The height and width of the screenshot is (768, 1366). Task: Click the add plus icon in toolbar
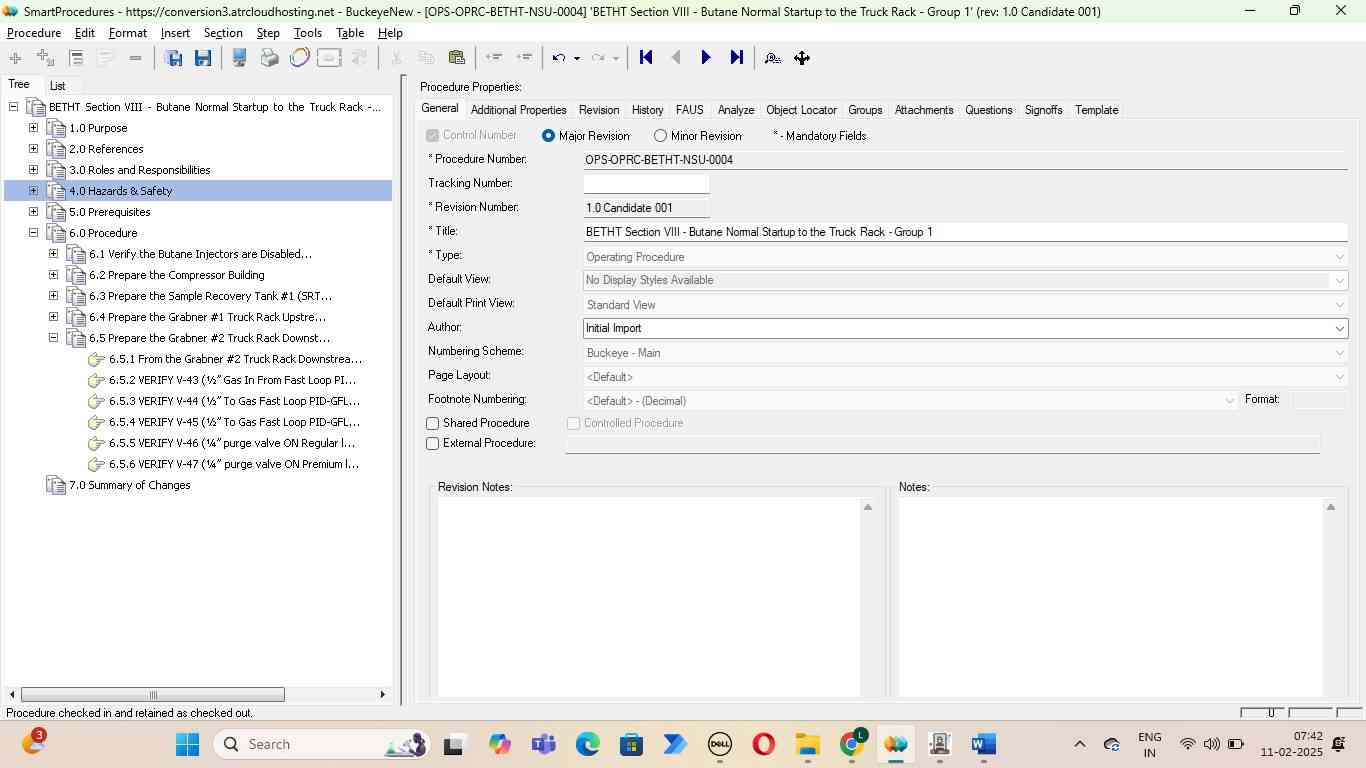click(x=15, y=58)
